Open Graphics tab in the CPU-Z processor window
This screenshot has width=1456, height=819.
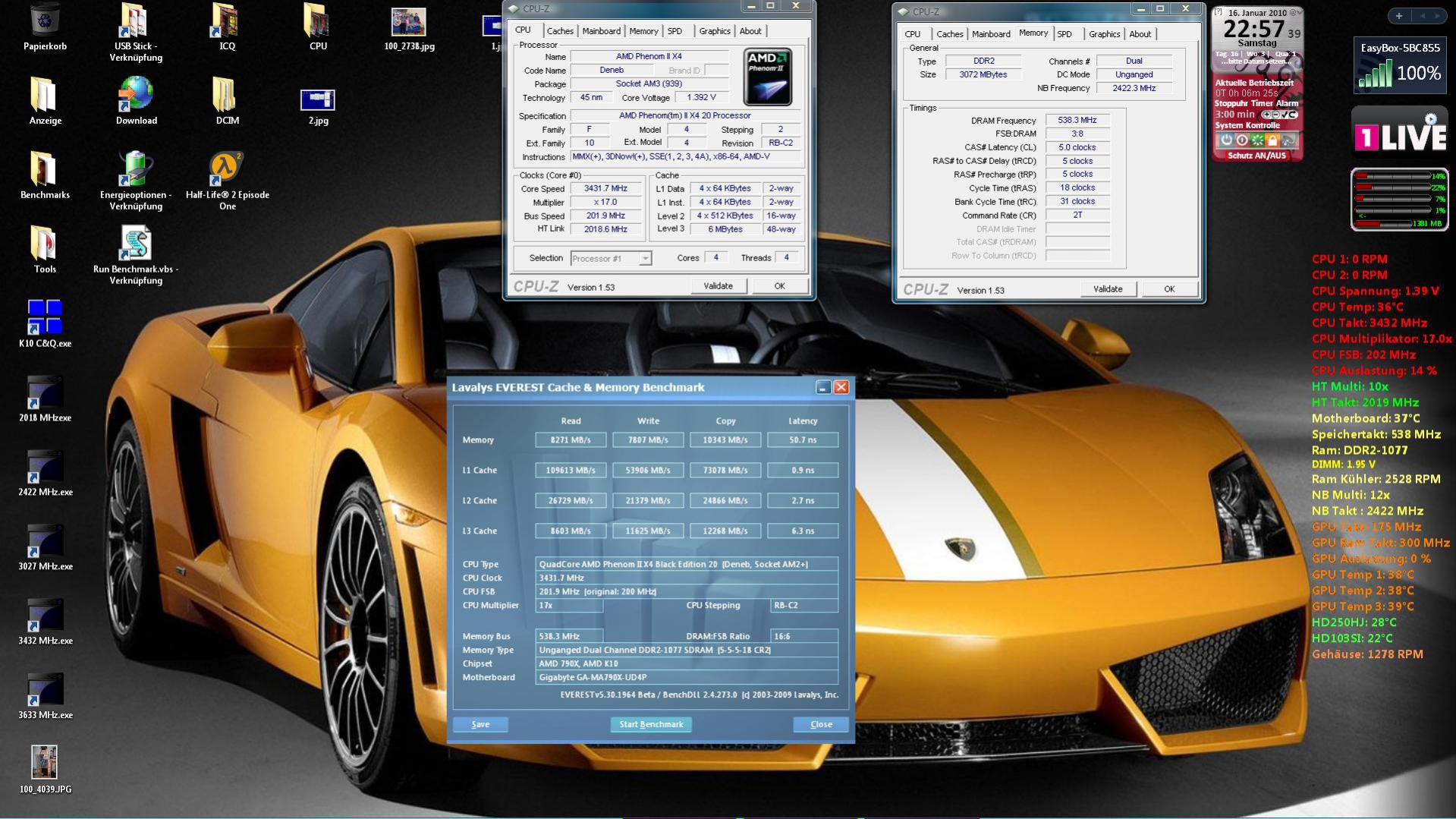(x=715, y=31)
